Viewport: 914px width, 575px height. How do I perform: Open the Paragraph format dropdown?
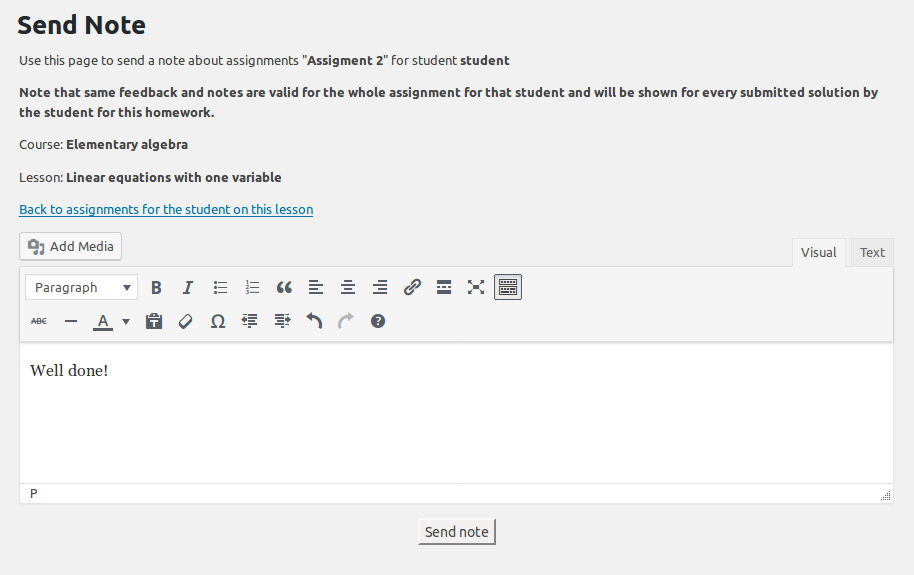(82, 288)
